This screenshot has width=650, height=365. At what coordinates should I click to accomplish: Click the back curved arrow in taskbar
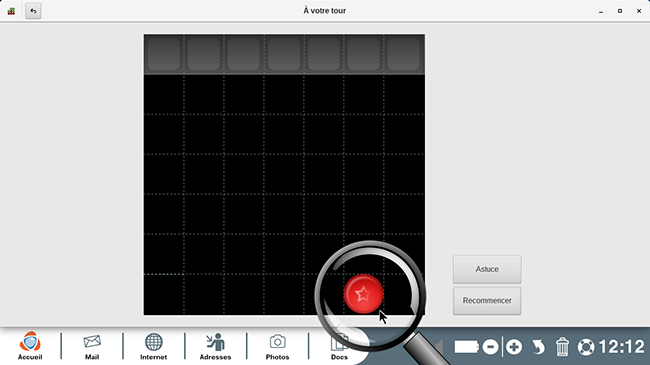point(538,347)
